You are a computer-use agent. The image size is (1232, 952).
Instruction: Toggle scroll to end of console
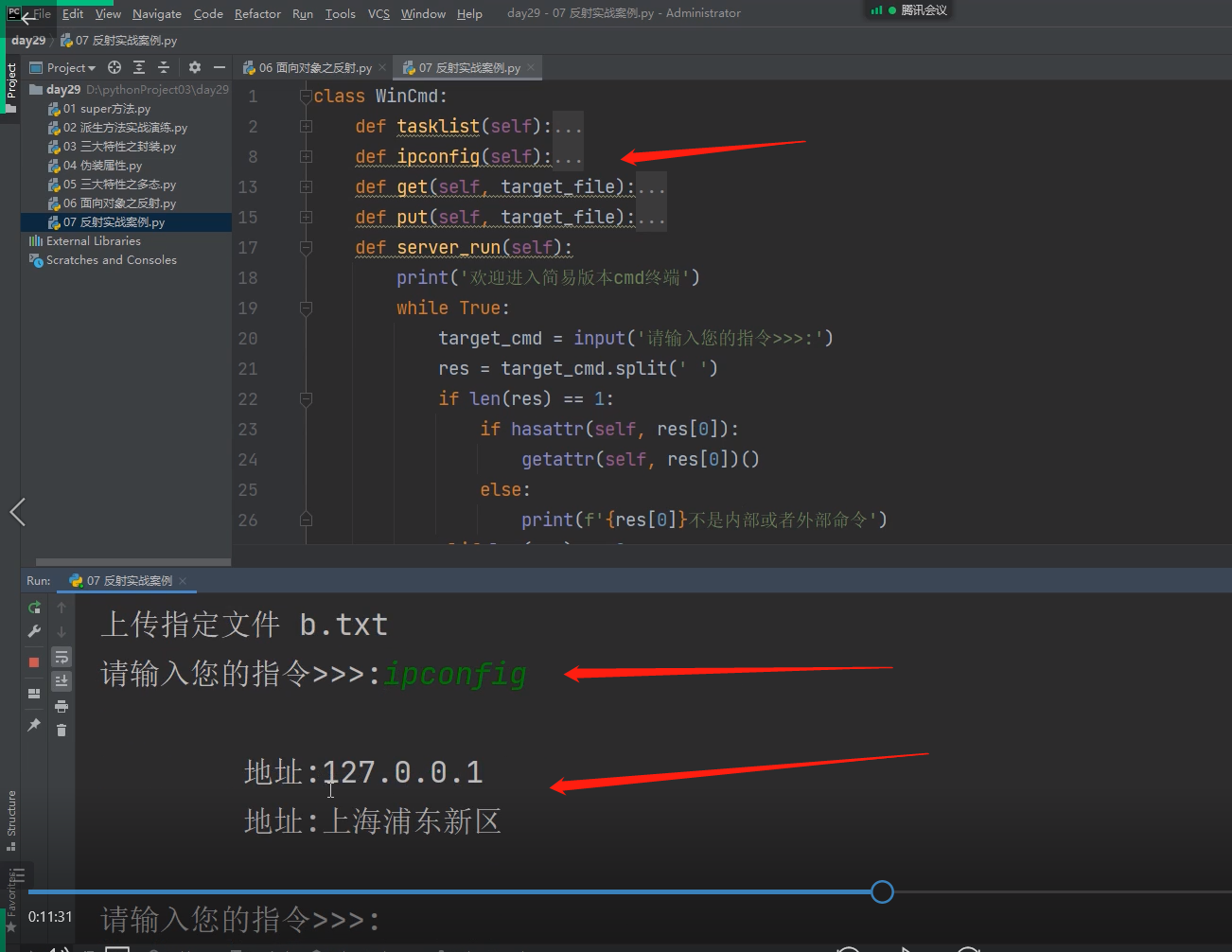pos(62,680)
